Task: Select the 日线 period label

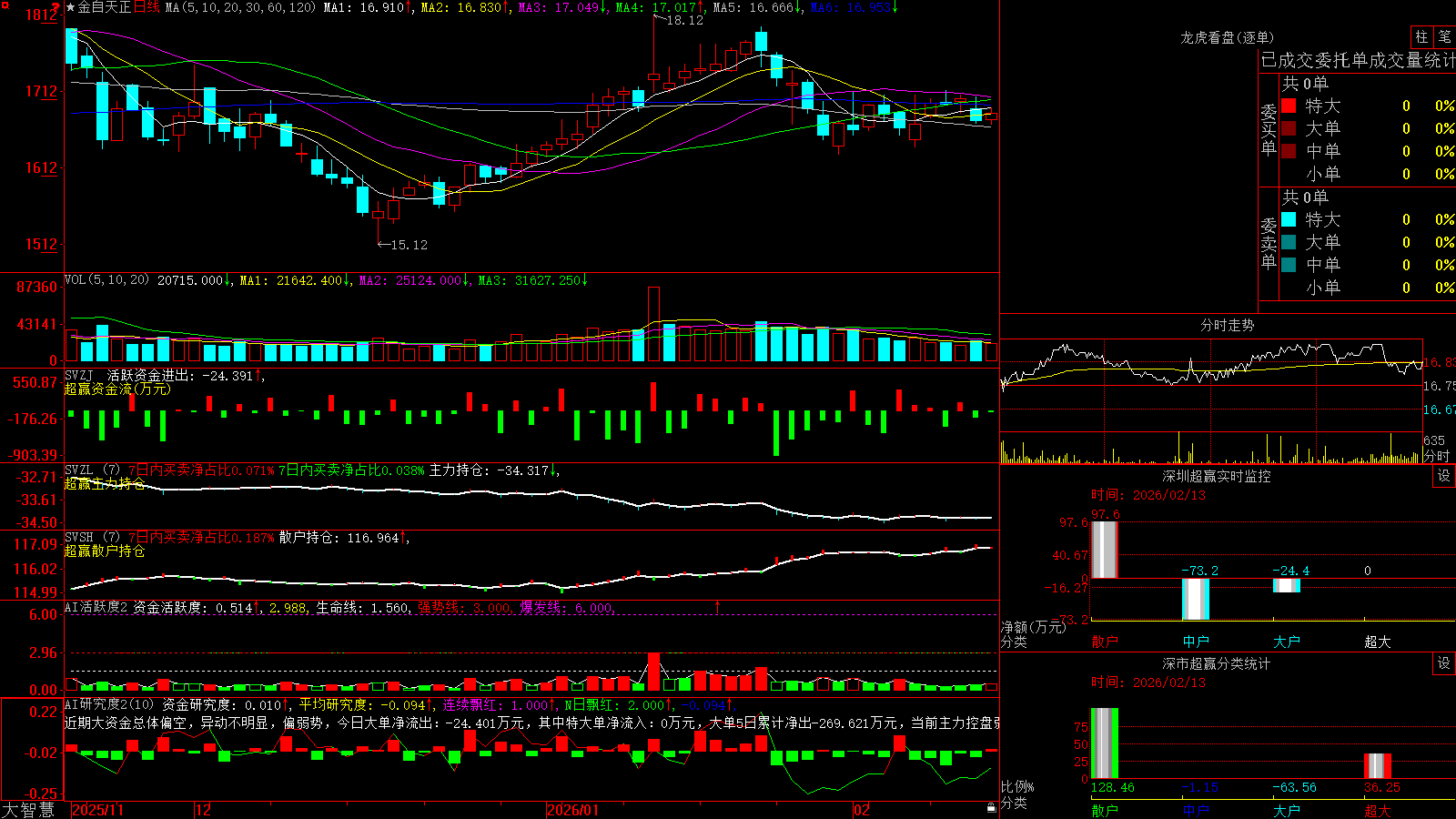Action: 147,7
